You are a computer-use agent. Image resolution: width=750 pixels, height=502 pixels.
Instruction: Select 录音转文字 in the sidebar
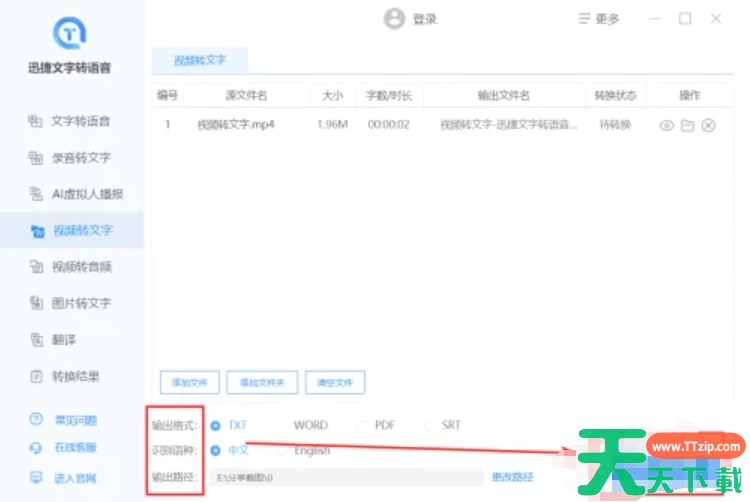point(69,157)
